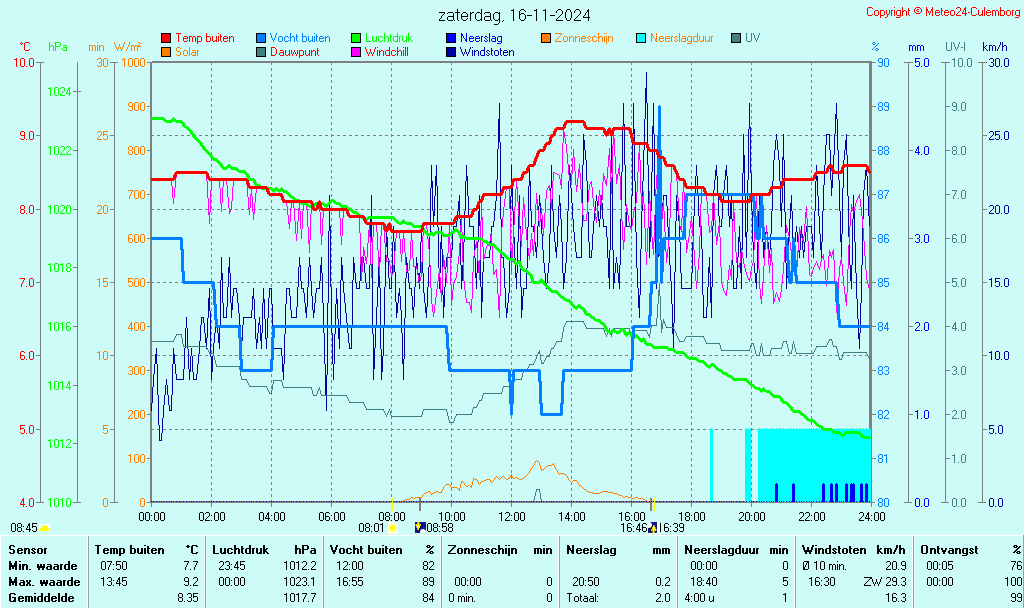Select the Neerslag legend label
The width and height of the screenshot is (1026, 608).
(x=481, y=38)
